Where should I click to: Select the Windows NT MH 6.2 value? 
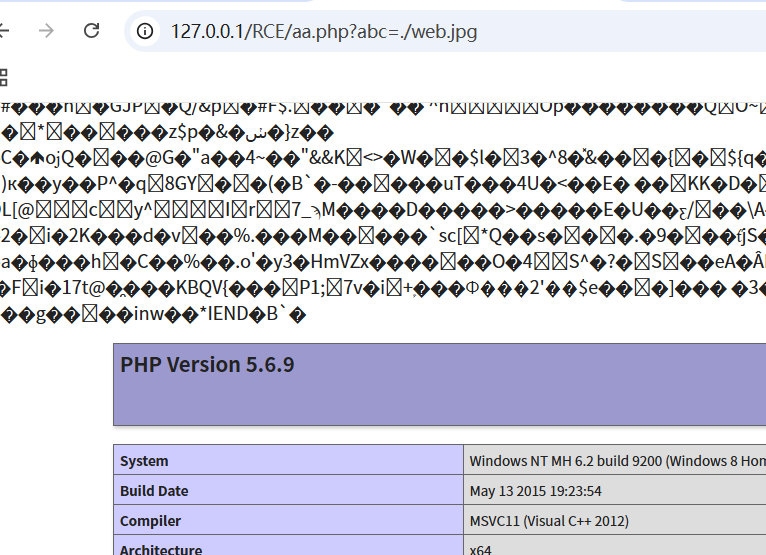[617, 461]
